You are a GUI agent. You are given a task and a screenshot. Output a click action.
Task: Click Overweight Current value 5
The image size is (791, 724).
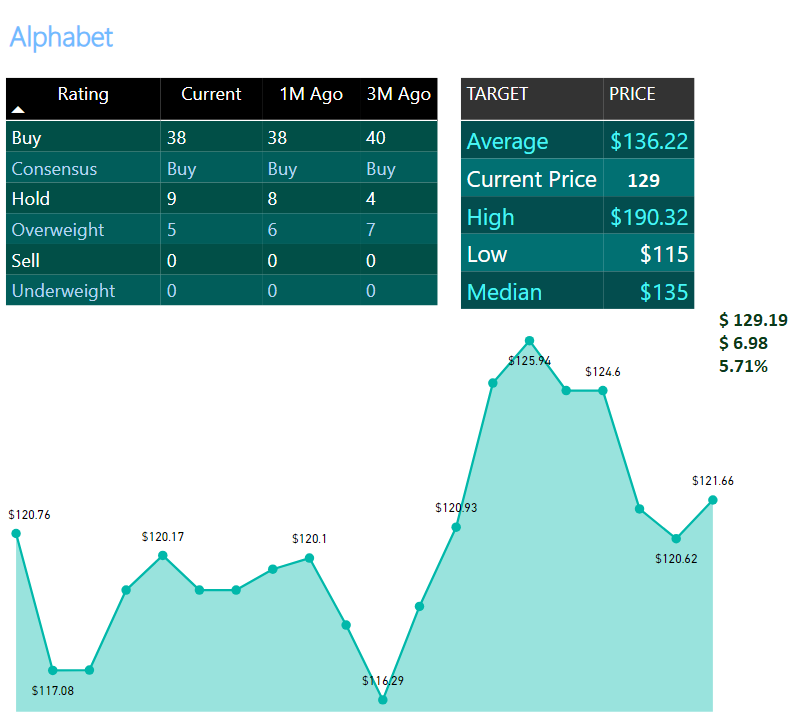(172, 230)
